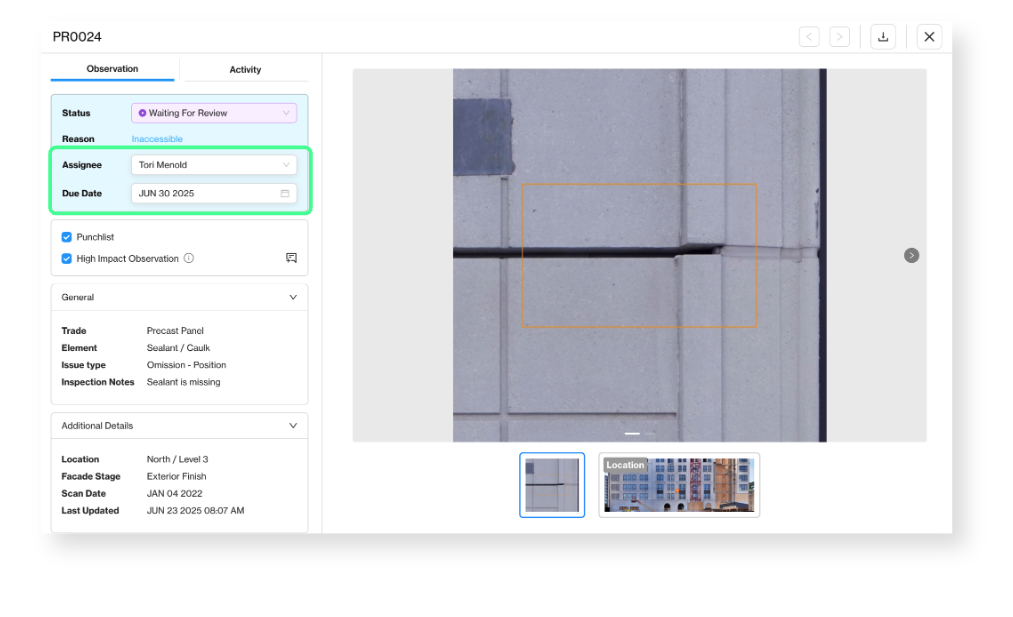1013x617 pixels.
Task: Advance to next image with the round arrow
Action: pos(911,256)
